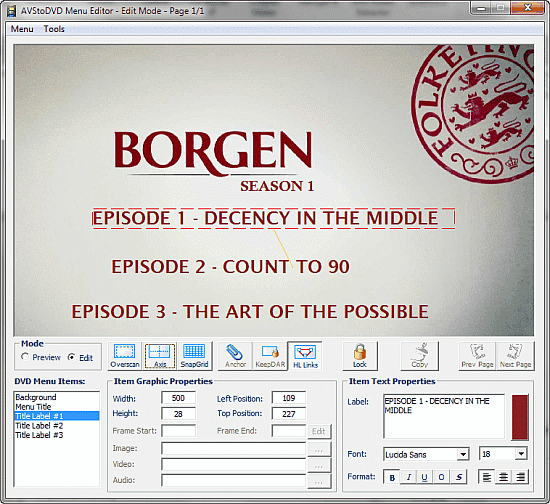Browse for Image file button
The width and height of the screenshot is (550, 504).
319,449
